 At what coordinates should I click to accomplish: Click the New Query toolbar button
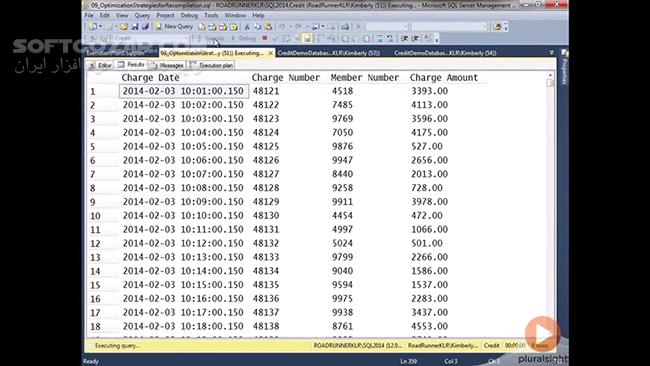[174, 27]
